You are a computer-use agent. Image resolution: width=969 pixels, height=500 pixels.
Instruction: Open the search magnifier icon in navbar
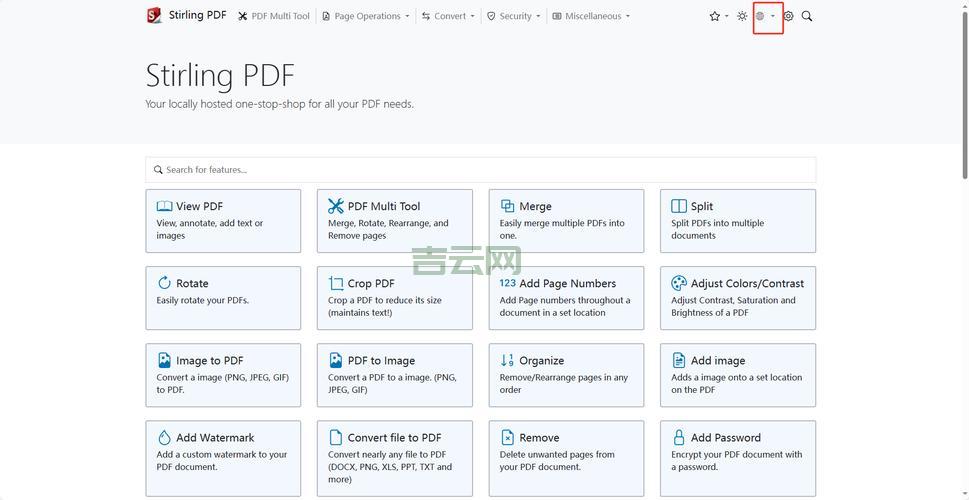point(807,16)
